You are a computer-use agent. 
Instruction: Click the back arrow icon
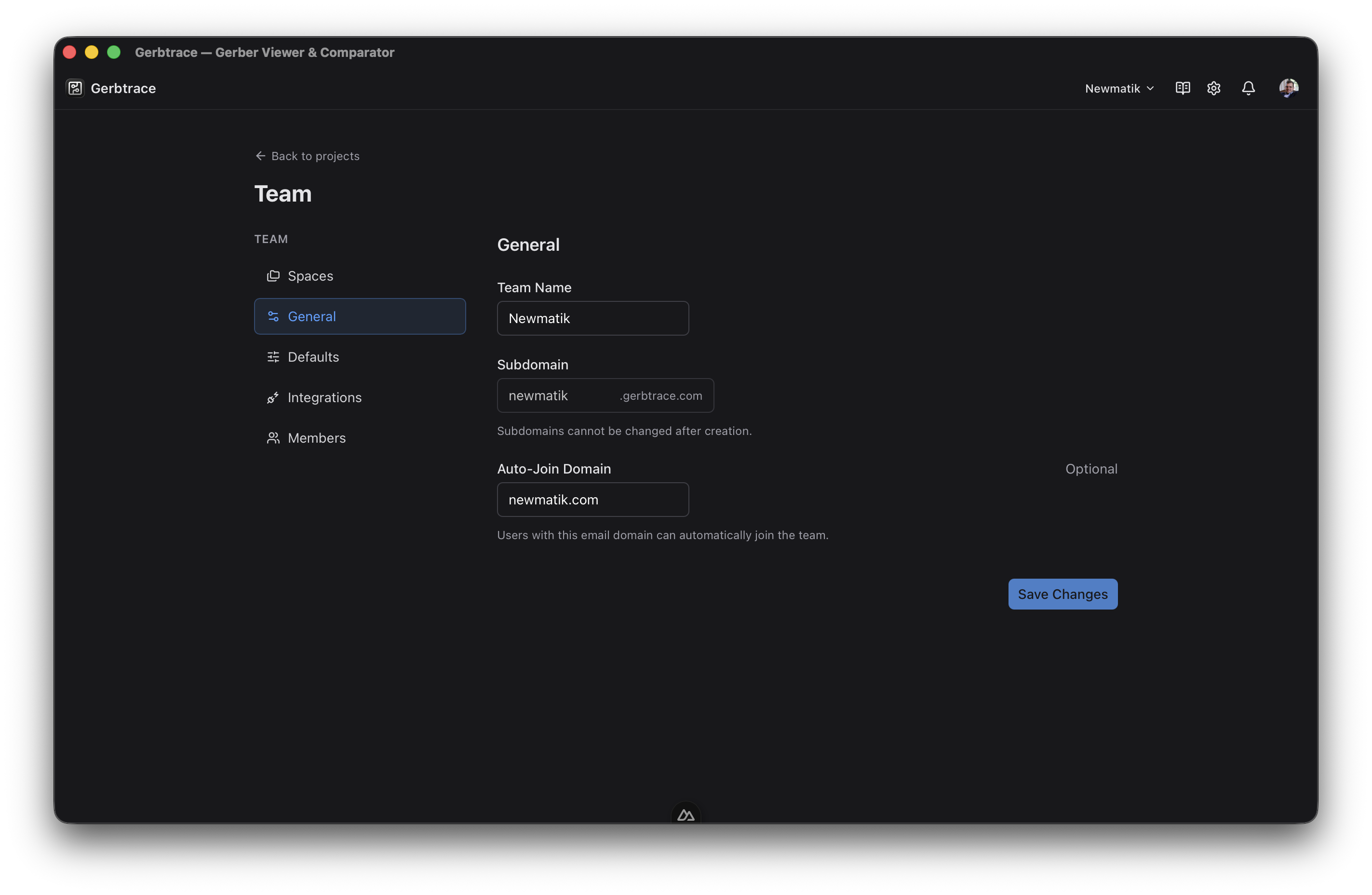point(261,156)
